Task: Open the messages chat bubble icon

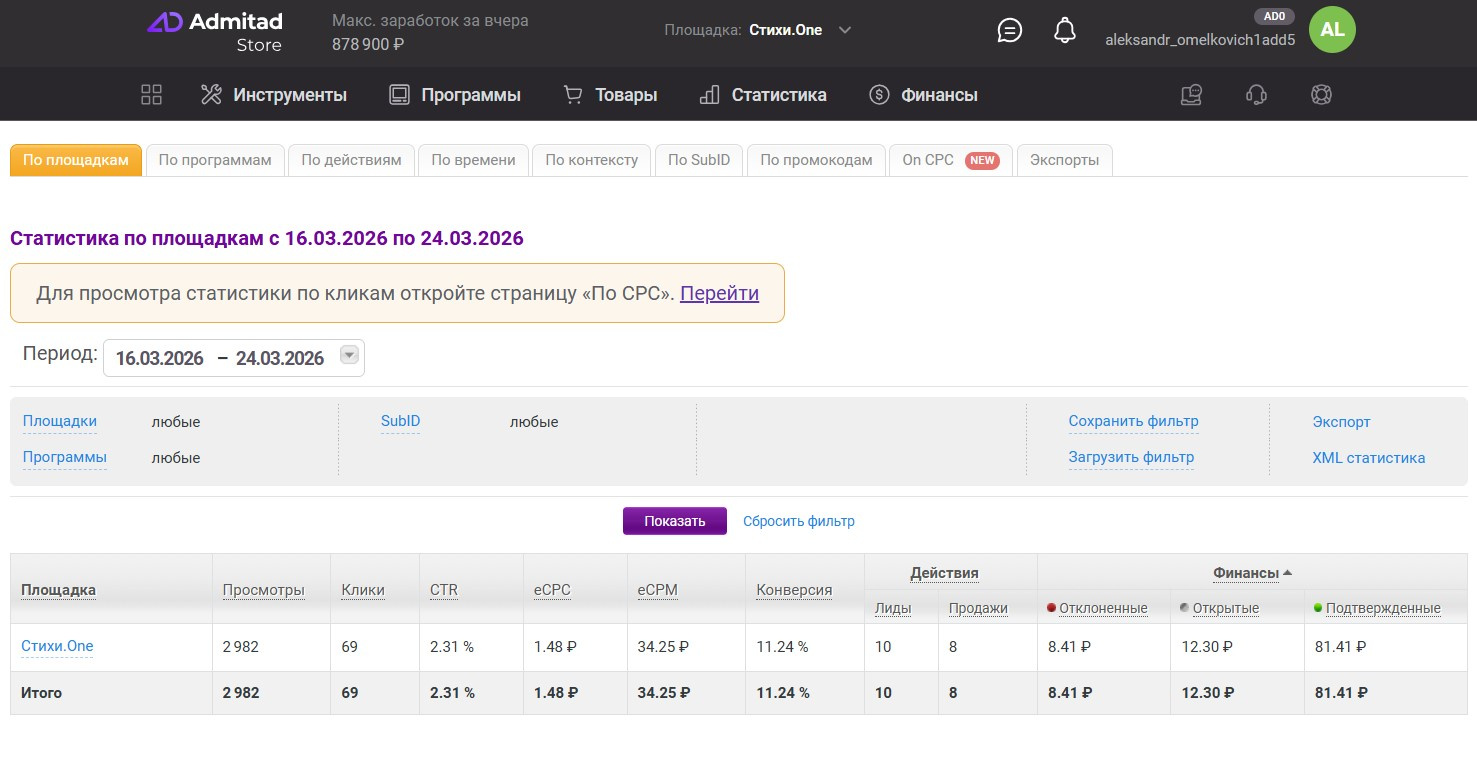Action: [1010, 31]
